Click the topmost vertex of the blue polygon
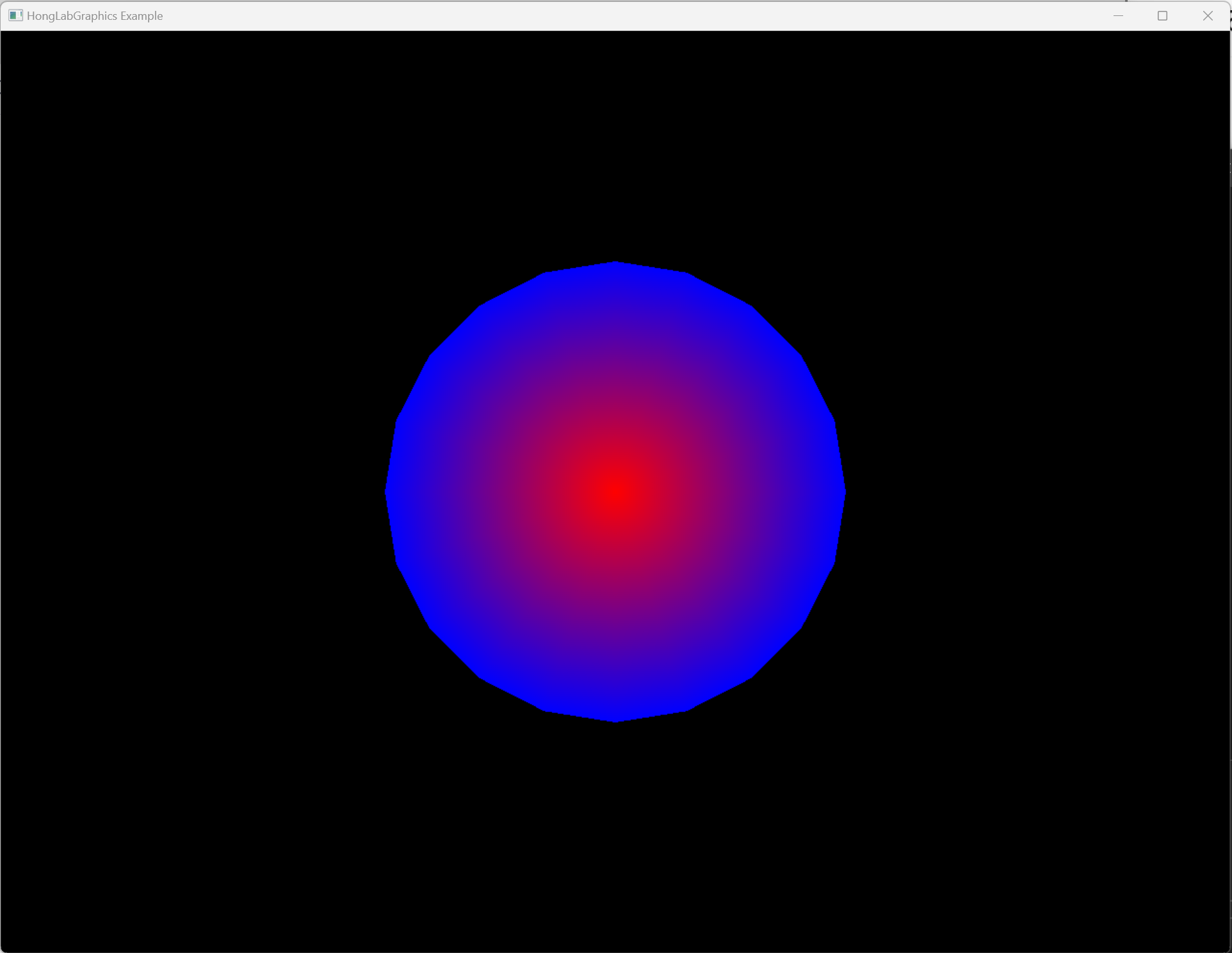The width and height of the screenshot is (1232, 953). pyautogui.click(x=615, y=263)
